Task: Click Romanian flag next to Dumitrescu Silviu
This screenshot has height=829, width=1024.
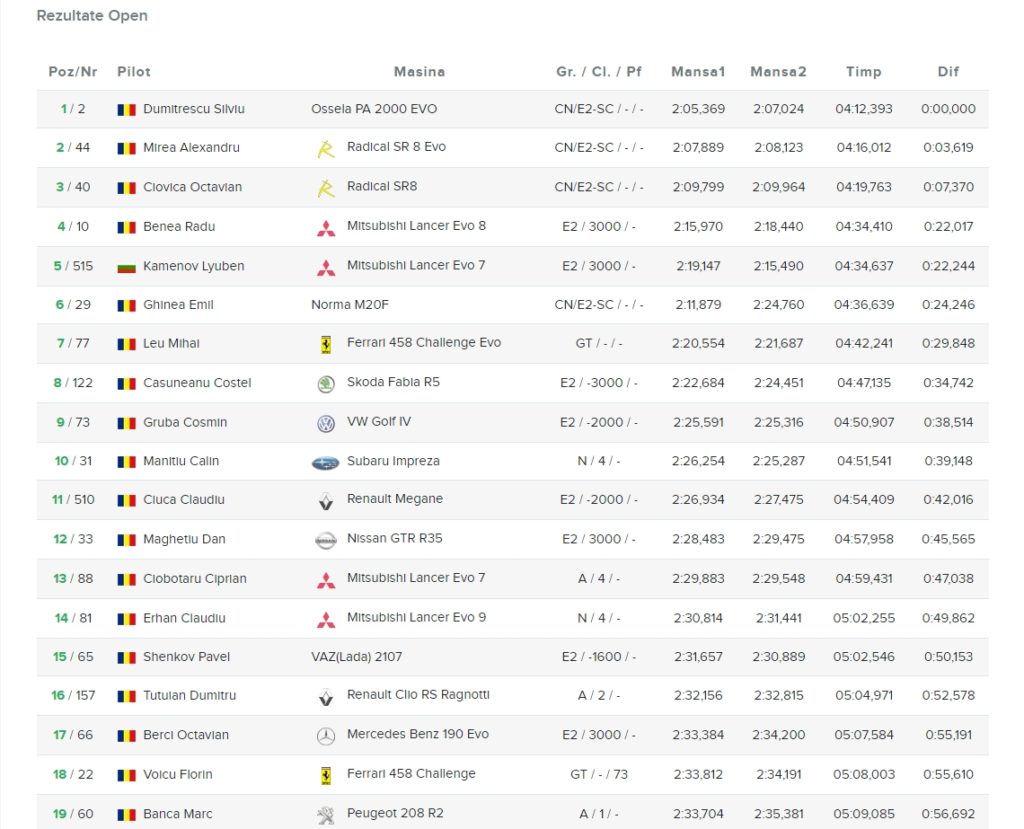Action: (x=126, y=109)
